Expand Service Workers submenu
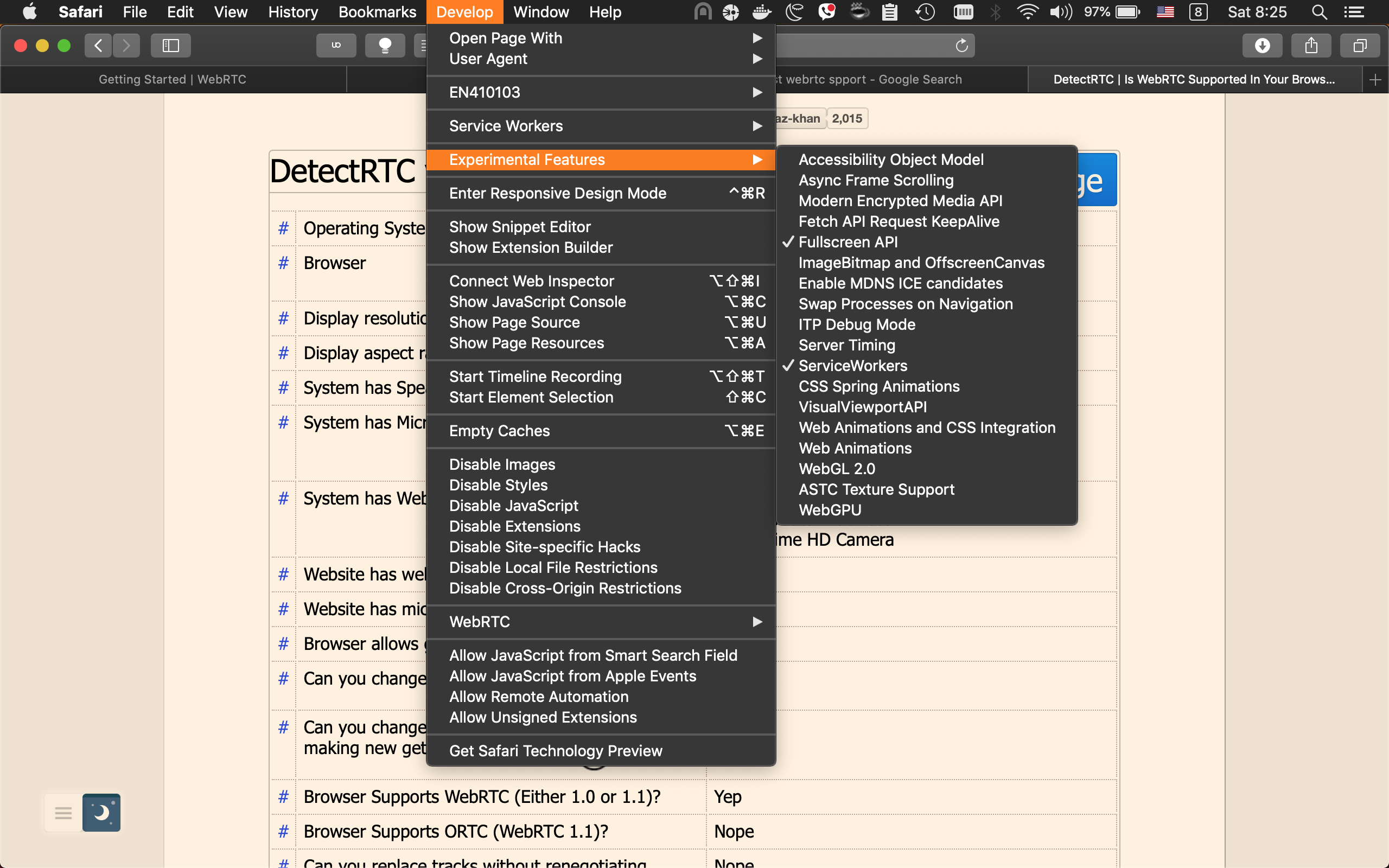Screen dimensions: 1389x868 pyautogui.click(x=601, y=126)
